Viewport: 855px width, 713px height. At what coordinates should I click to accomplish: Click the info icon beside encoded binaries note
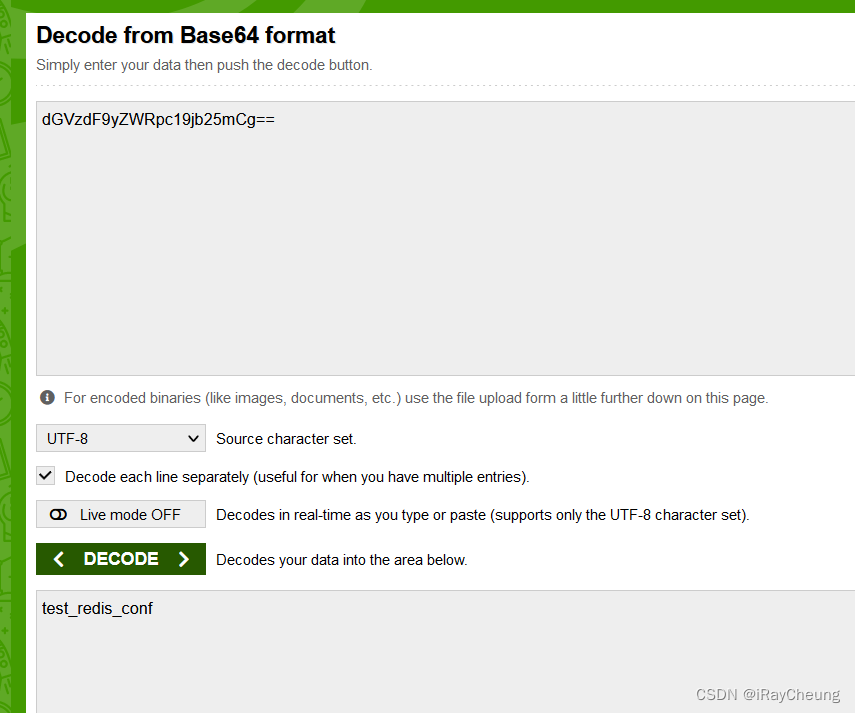47,397
